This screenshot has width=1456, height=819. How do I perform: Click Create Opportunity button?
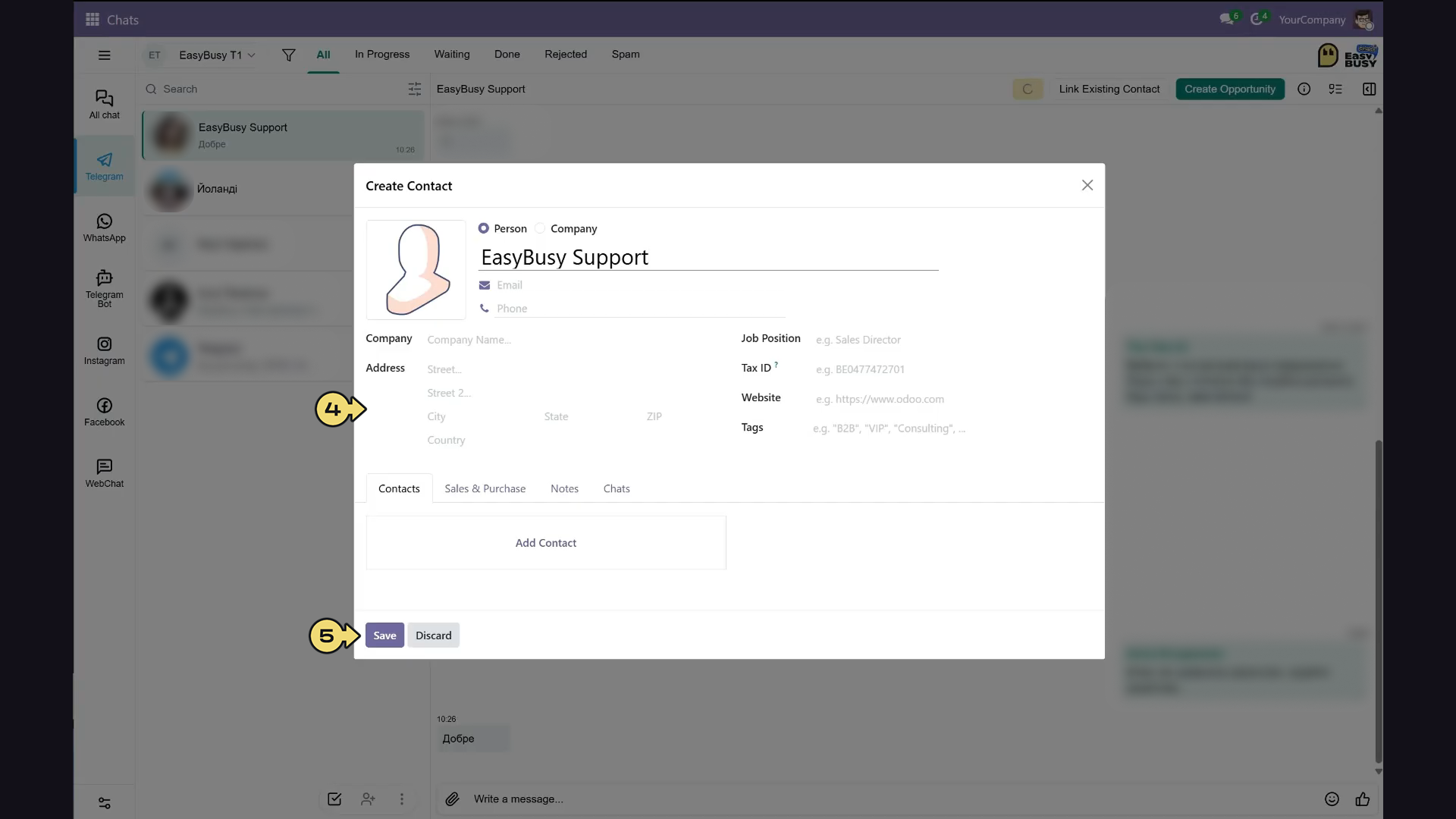1230,89
